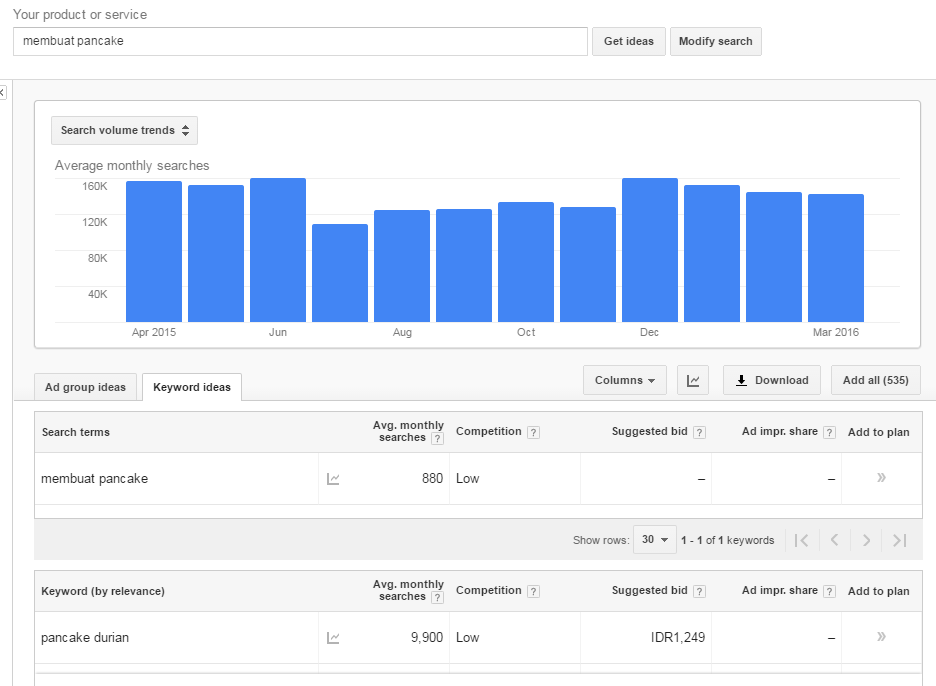
Task: Open help for Competition in Search terms table
Action: click(x=534, y=432)
